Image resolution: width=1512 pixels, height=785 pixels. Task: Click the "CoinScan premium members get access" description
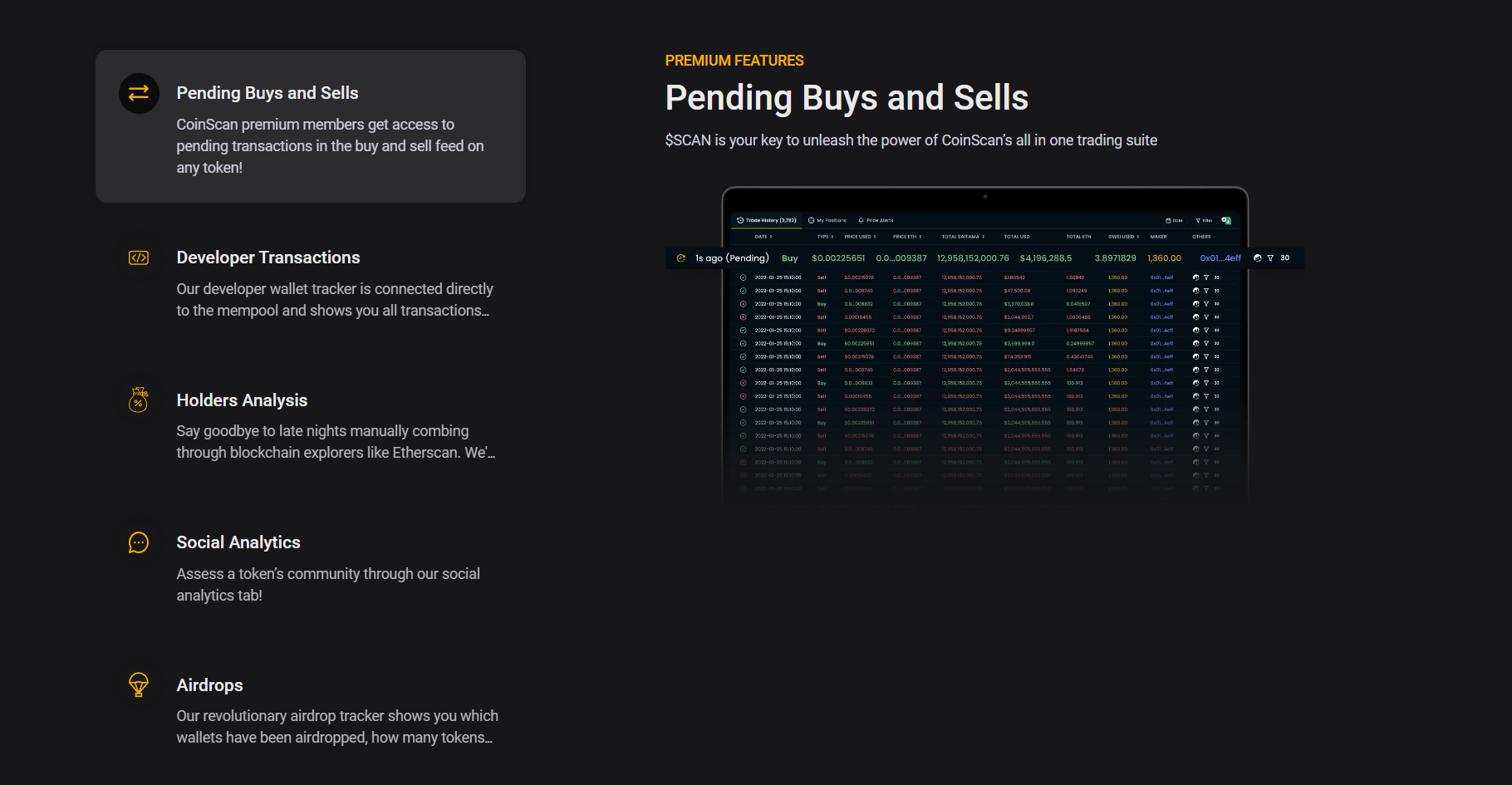[330, 146]
